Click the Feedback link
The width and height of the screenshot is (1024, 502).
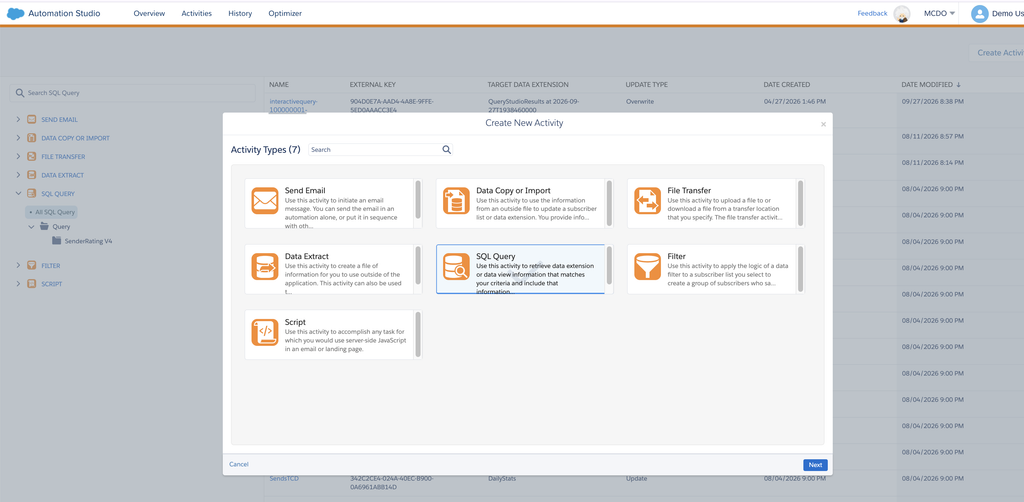[x=872, y=13]
